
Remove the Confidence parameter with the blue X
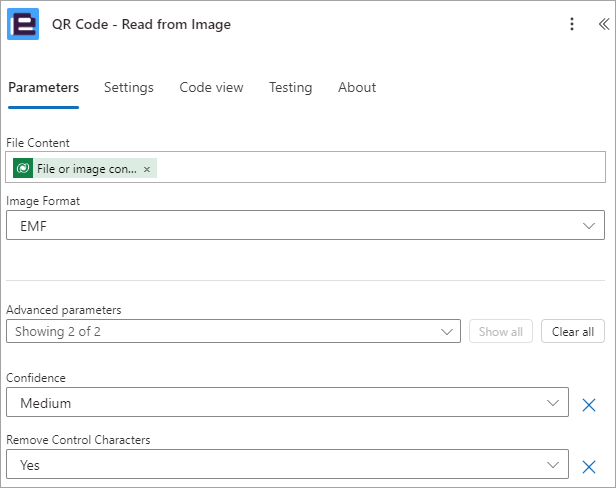(588, 405)
